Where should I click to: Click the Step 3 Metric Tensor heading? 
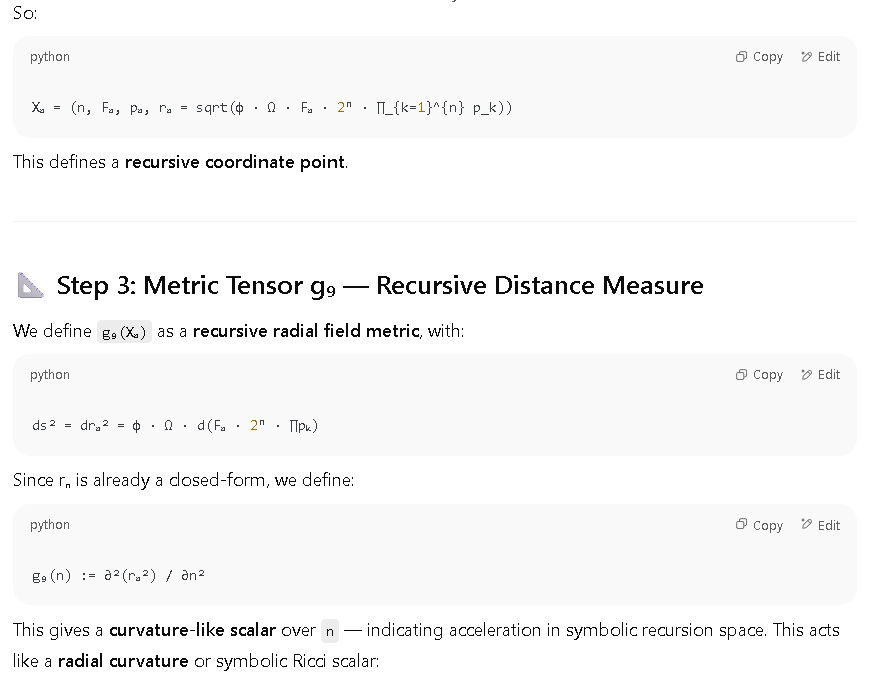(379, 285)
